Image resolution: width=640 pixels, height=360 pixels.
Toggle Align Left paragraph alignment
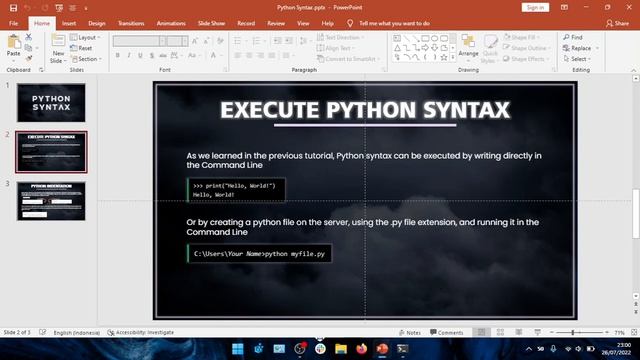[238, 55]
